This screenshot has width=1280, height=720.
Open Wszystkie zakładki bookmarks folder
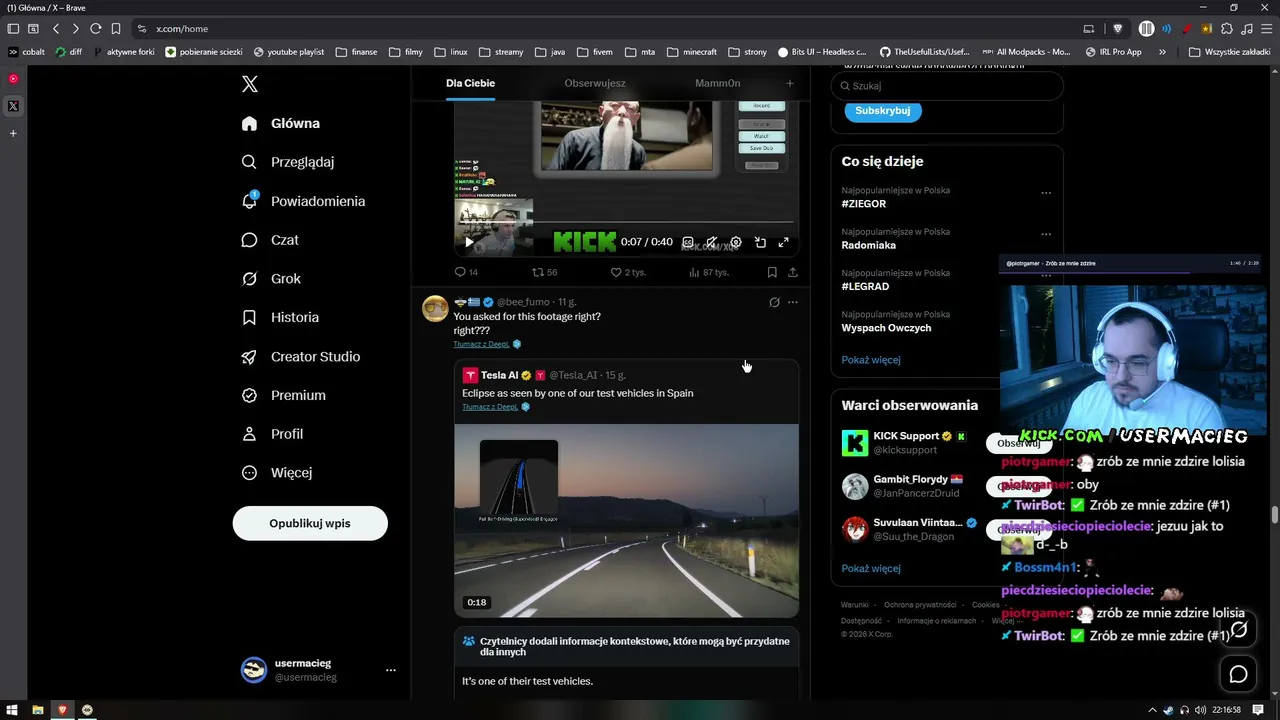point(1229,52)
